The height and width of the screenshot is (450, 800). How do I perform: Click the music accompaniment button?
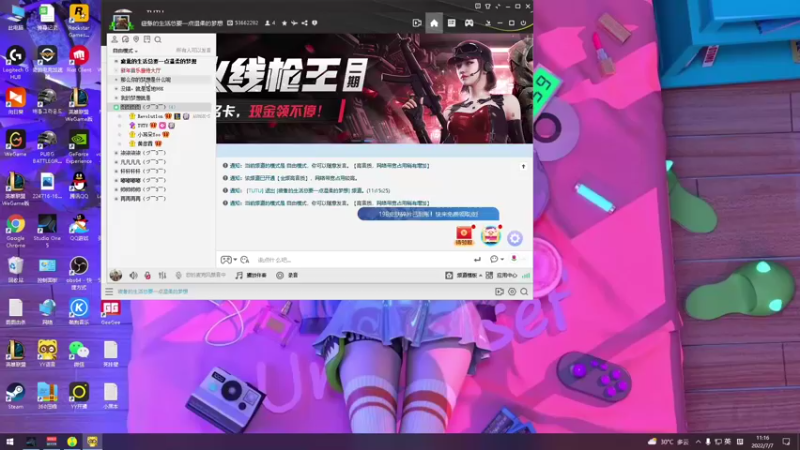pyautogui.click(x=251, y=276)
